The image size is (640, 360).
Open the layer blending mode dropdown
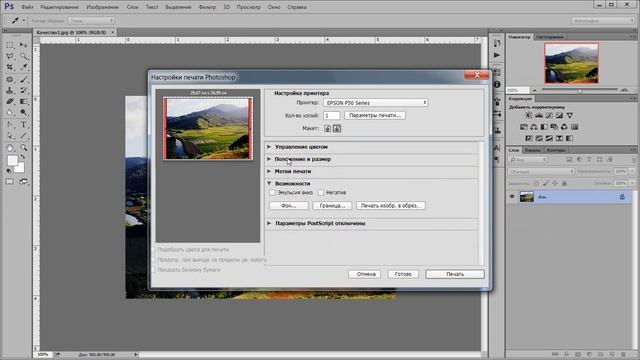(x=541, y=171)
